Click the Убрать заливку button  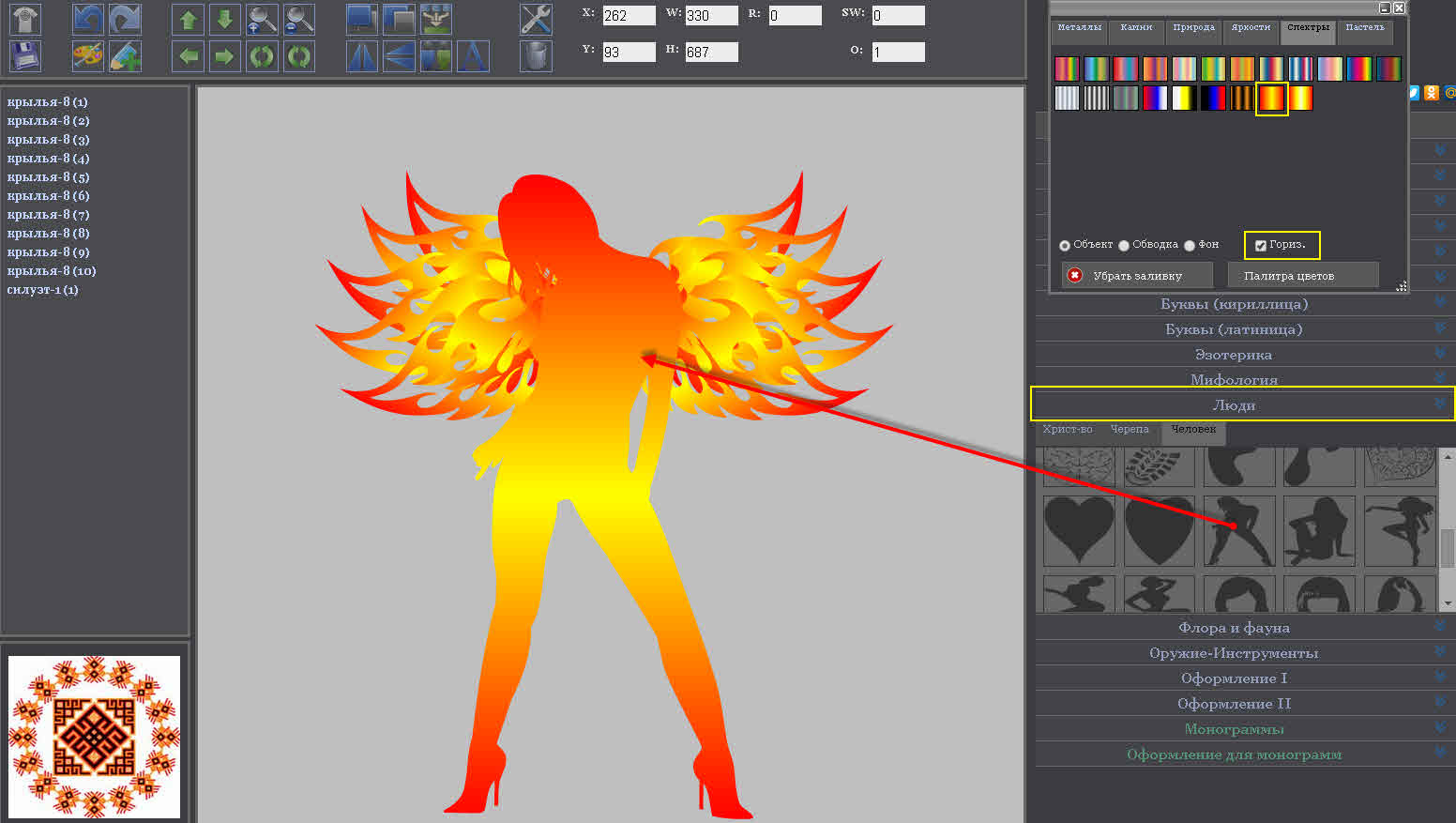pos(1136,276)
